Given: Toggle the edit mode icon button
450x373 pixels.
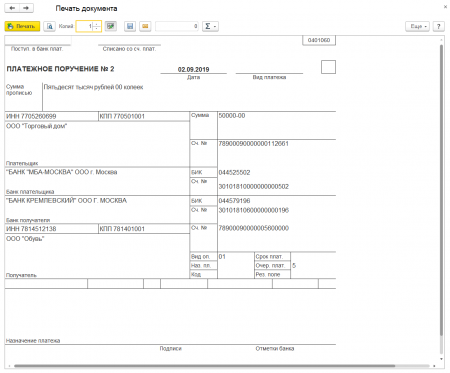Looking at the screenshot, I should pyautogui.click(x=111, y=26).
